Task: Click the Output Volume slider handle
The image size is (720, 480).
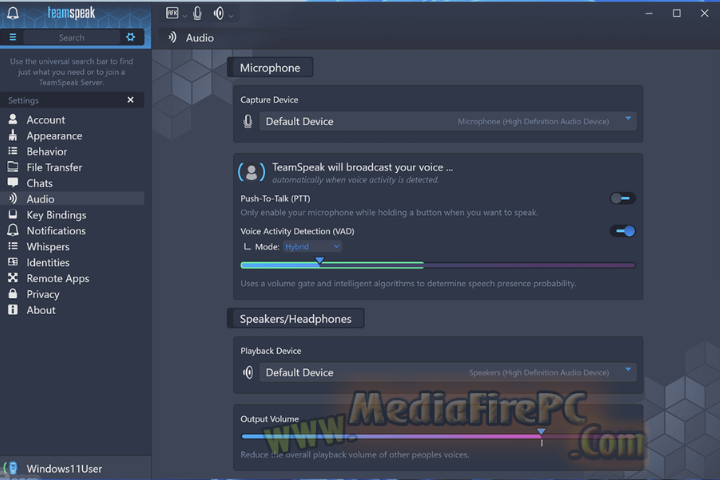Action: pos(541,432)
